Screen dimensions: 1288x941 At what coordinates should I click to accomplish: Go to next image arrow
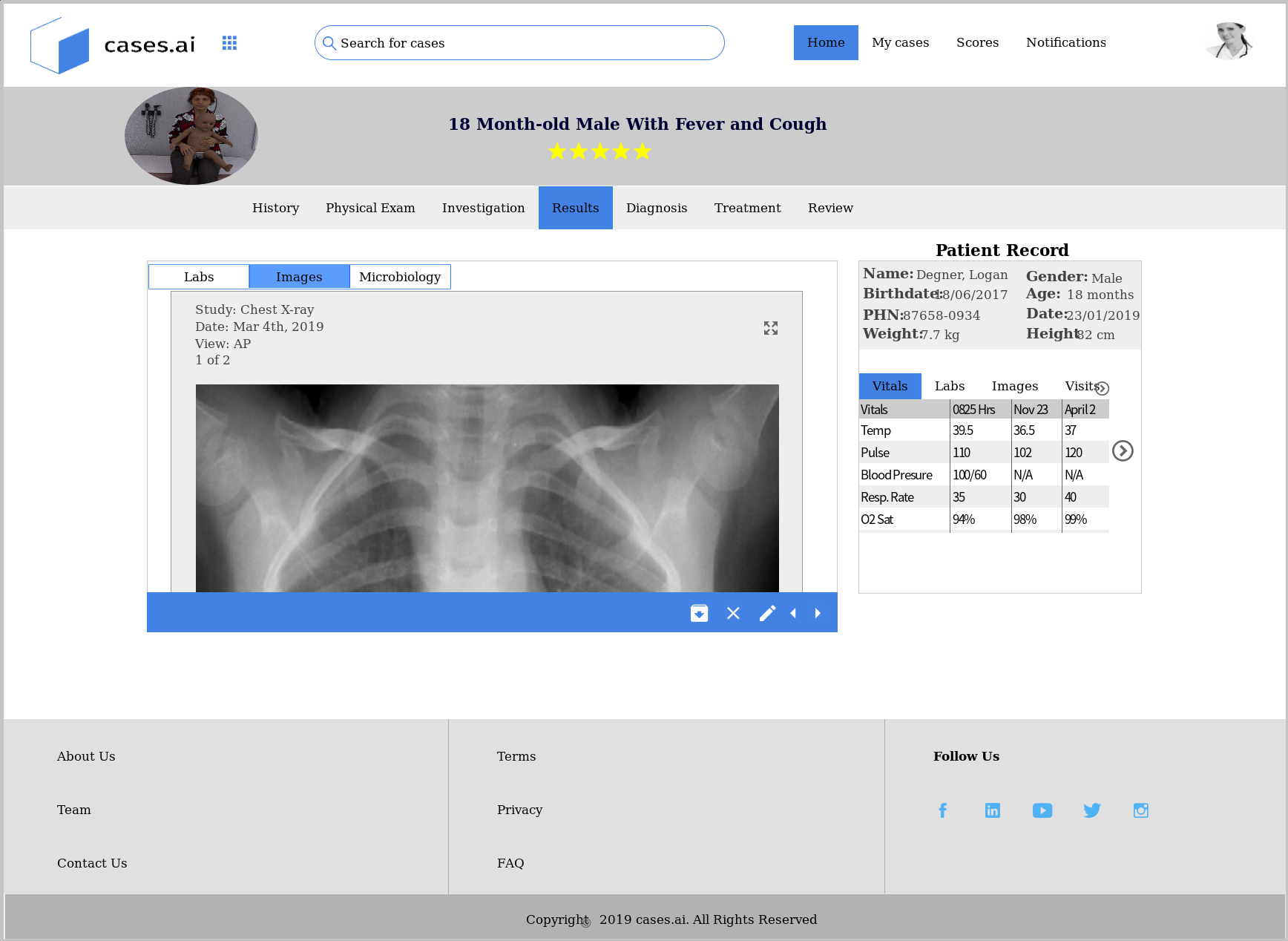pos(818,613)
